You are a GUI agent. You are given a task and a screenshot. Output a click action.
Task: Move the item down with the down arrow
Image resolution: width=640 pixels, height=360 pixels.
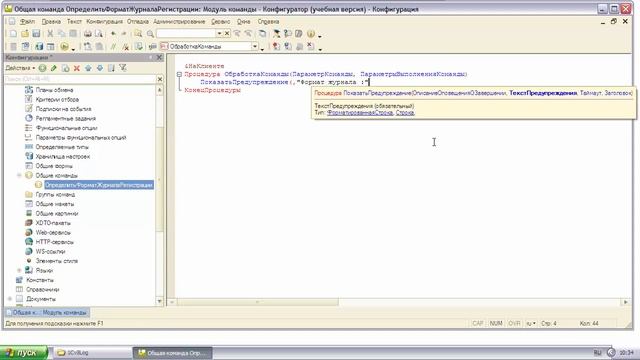(100, 68)
